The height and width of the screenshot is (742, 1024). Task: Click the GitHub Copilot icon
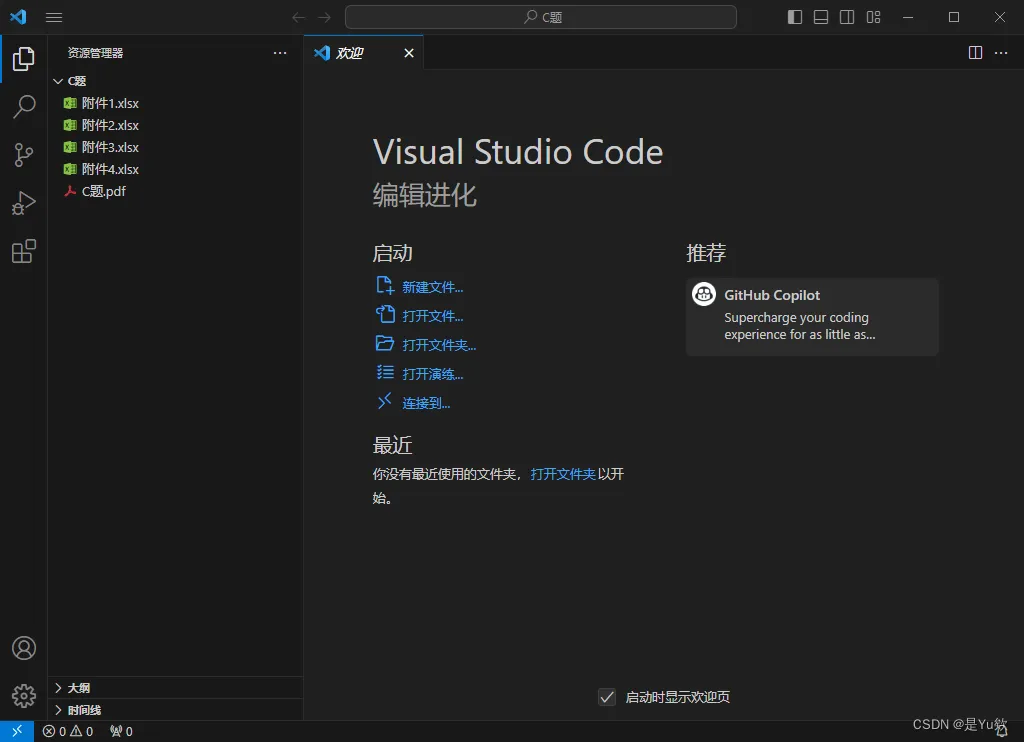704,295
